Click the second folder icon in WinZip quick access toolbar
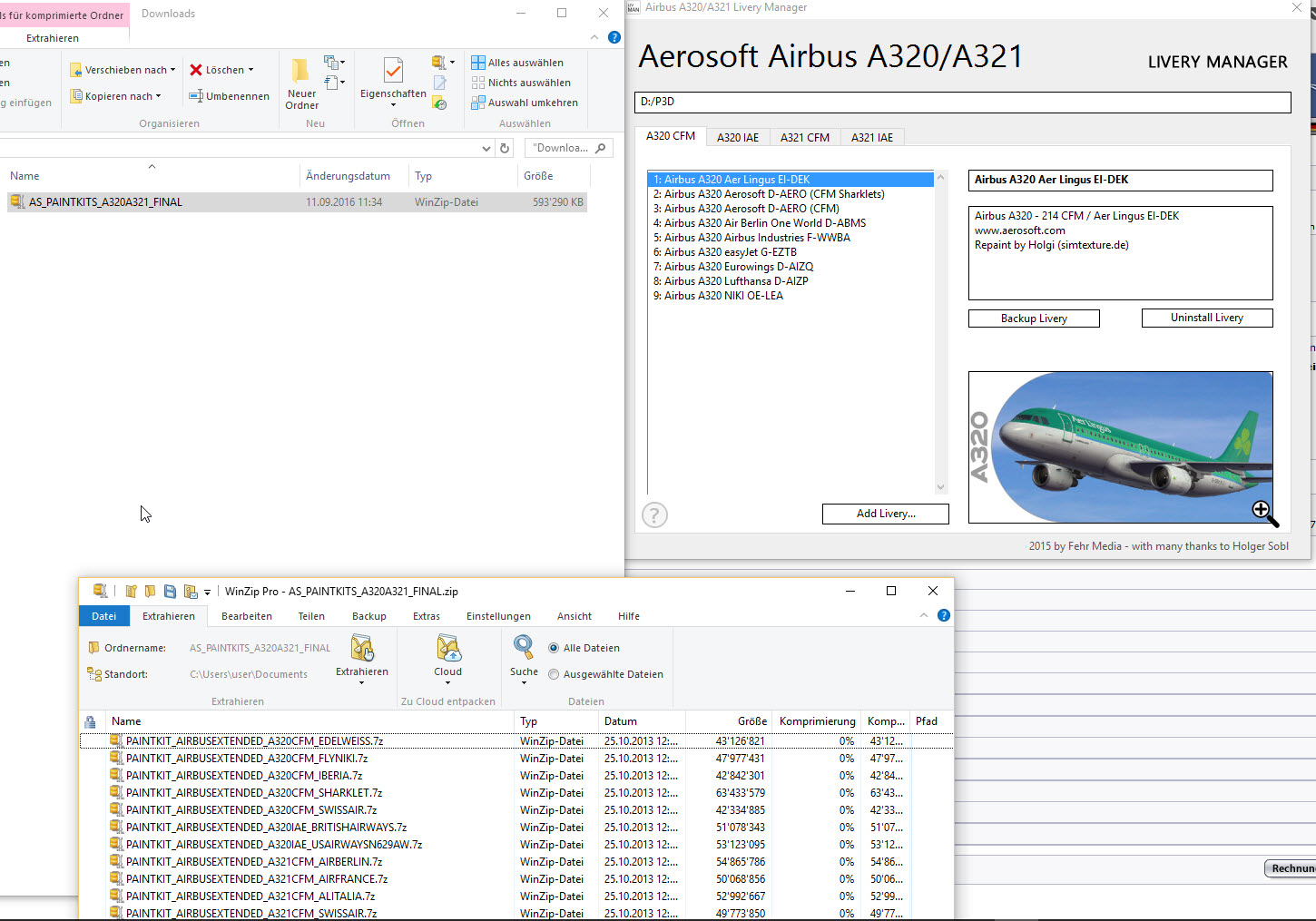 (150, 592)
